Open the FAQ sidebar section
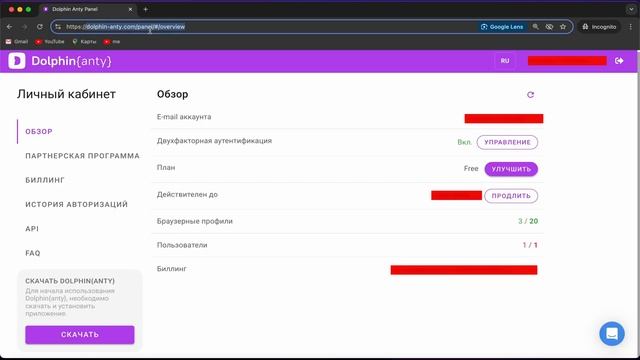 tap(33, 253)
